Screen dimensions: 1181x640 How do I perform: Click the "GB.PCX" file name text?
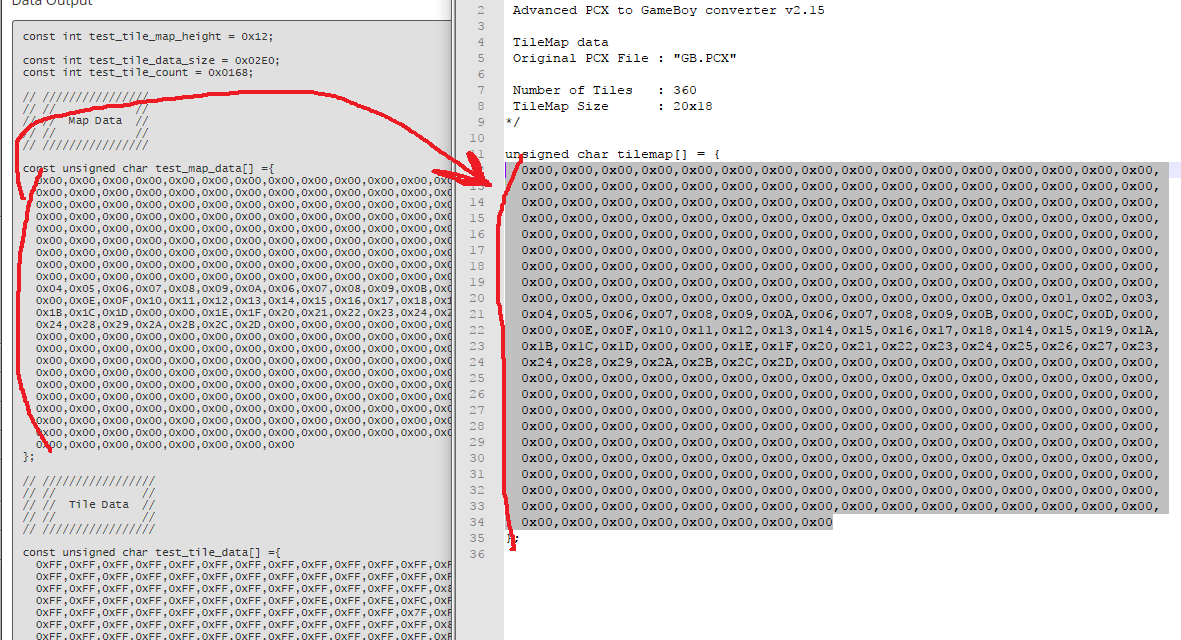pos(704,58)
